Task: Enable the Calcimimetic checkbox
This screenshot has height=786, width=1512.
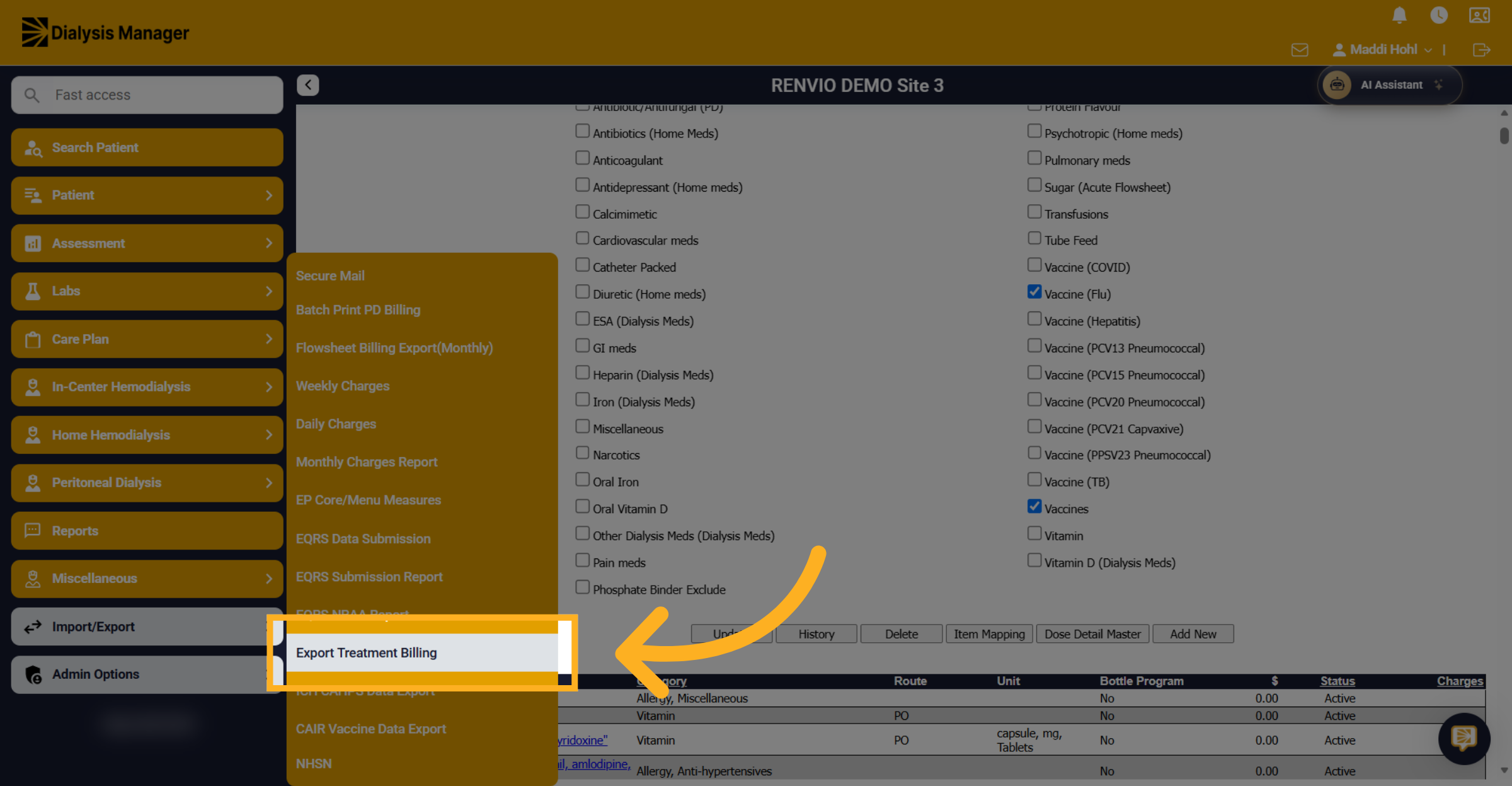Action: point(583,211)
